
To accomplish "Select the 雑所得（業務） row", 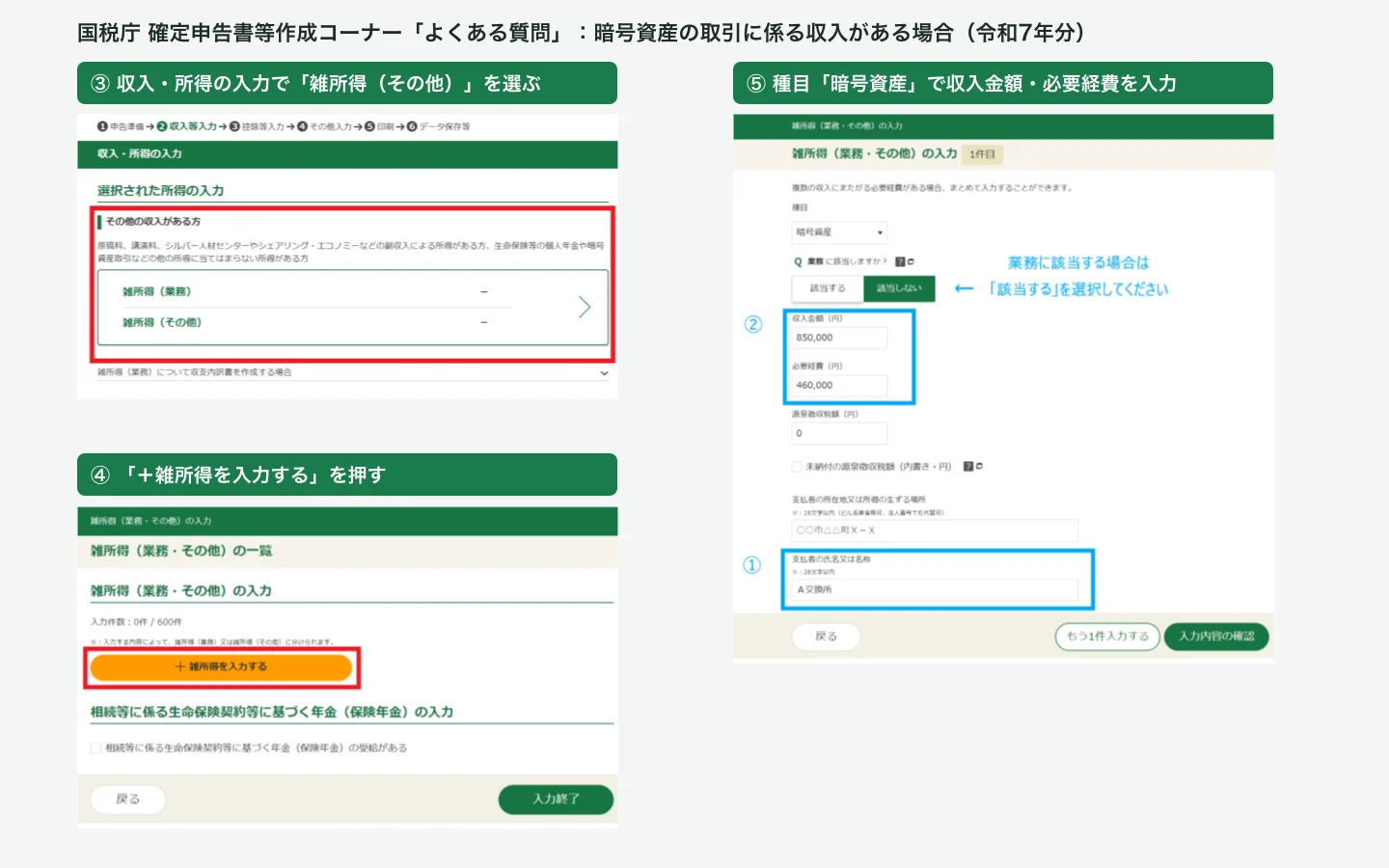I will point(318,291).
